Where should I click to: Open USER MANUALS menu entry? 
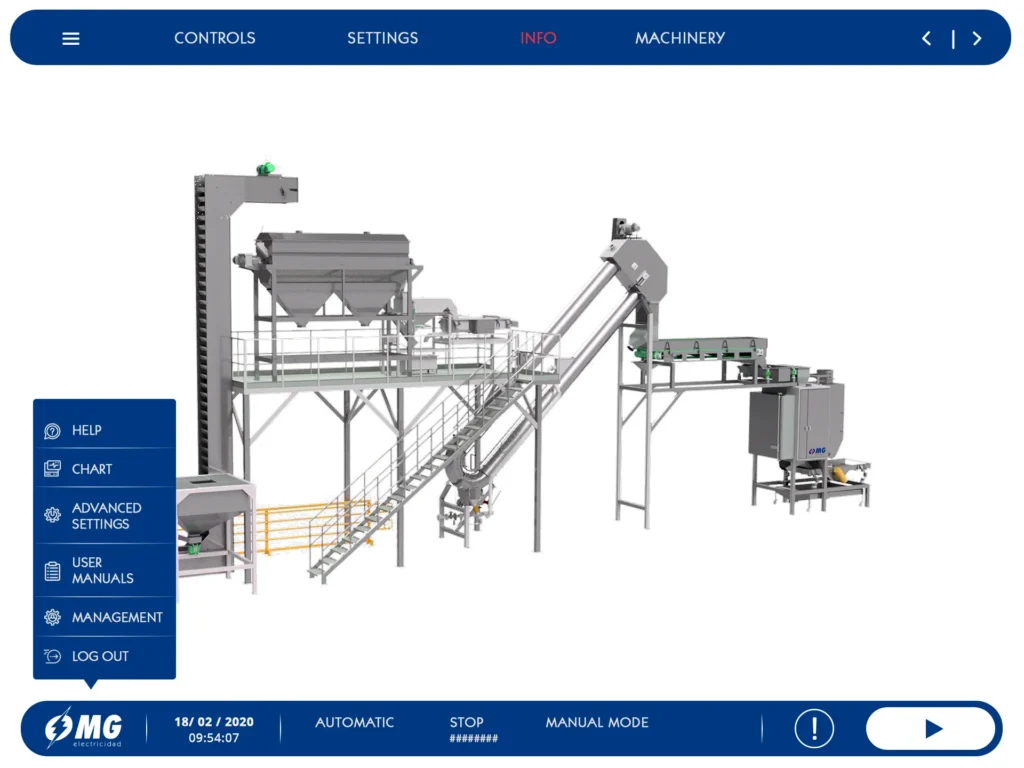pos(104,570)
